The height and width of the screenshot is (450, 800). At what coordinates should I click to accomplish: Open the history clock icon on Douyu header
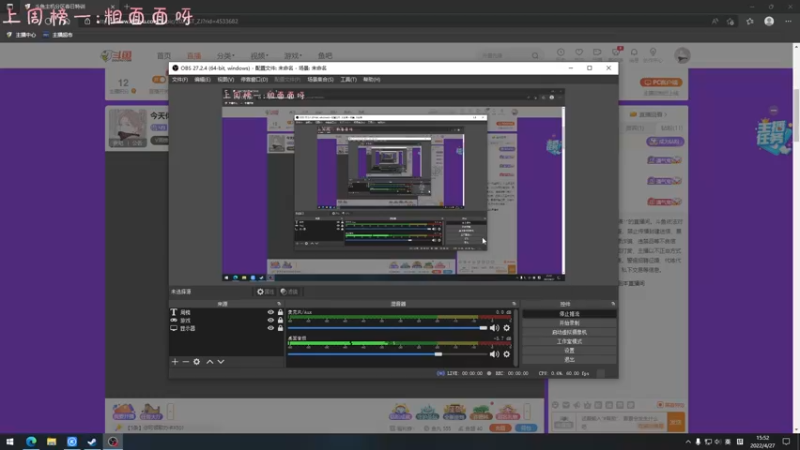pyautogui.click(x=561, y=53)
